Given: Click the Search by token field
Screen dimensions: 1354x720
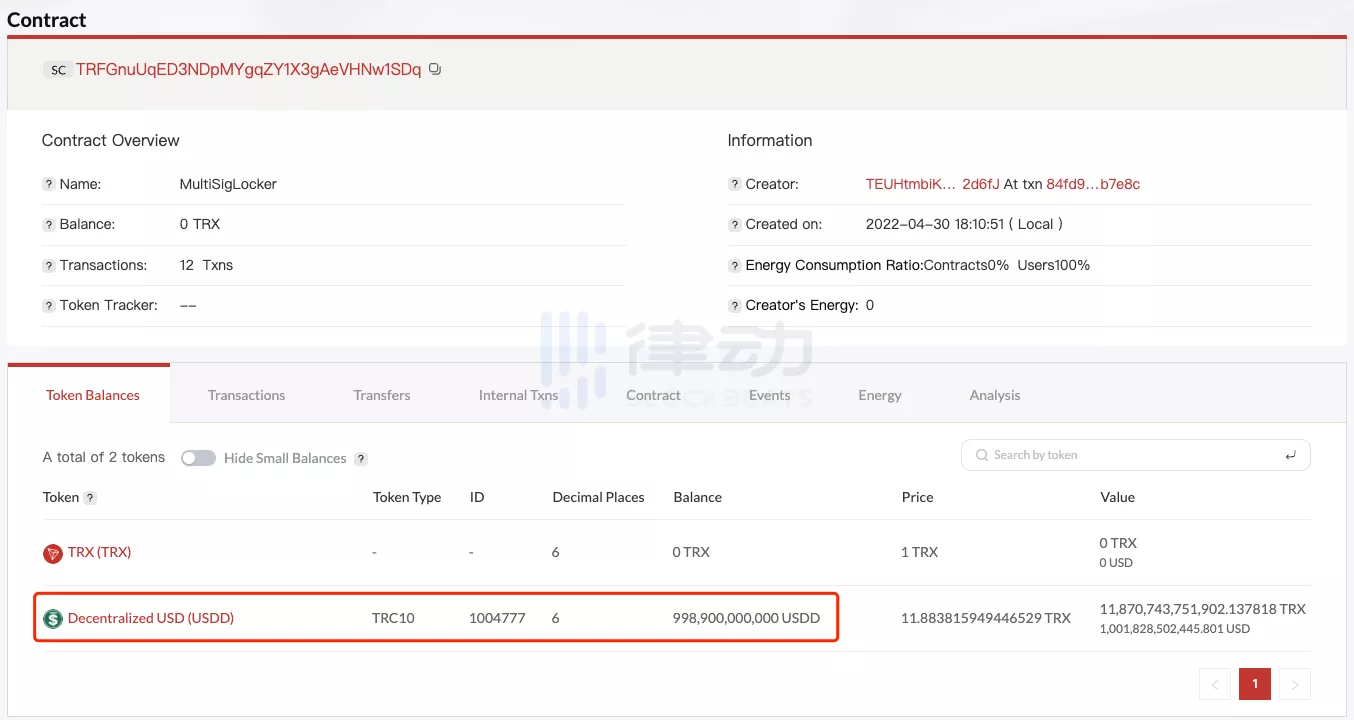Looking at the screenshot, I should click(1136, 455).
